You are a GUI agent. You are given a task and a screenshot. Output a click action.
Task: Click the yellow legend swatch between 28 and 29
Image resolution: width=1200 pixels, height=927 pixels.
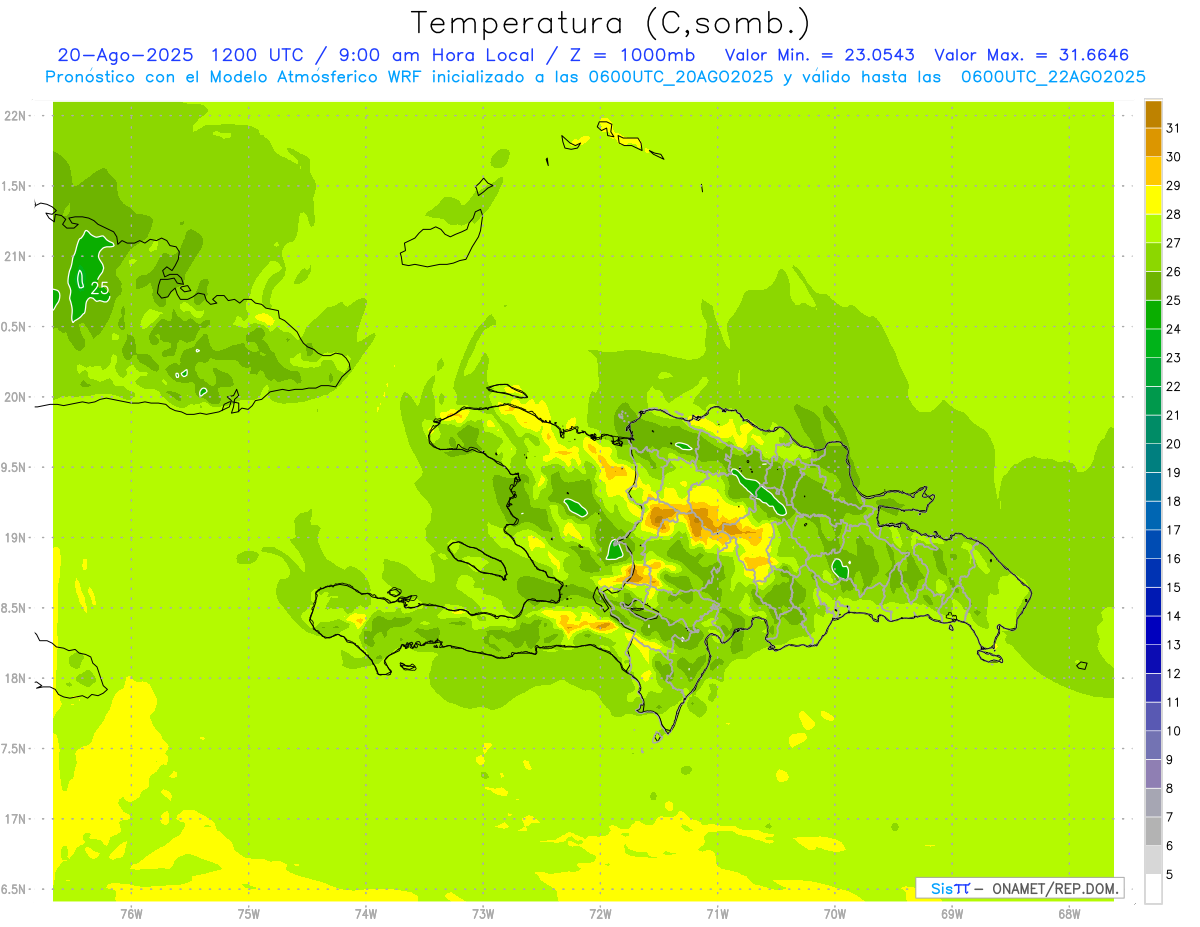[x=1153, y=200]
